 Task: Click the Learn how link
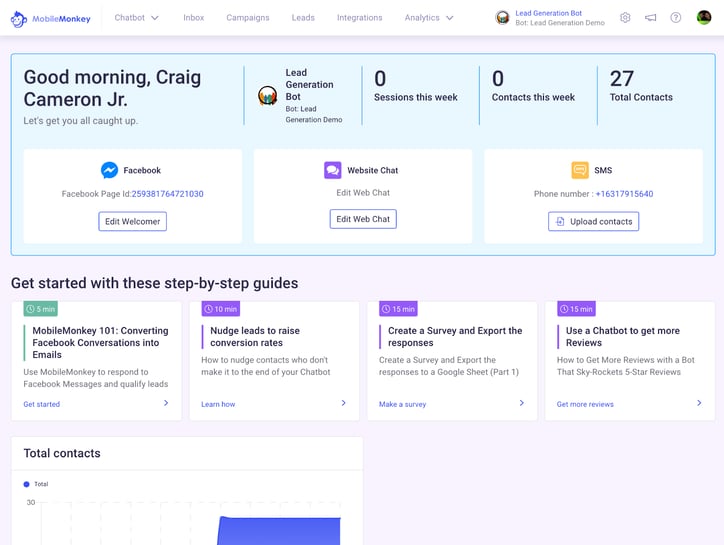(218, 404)
